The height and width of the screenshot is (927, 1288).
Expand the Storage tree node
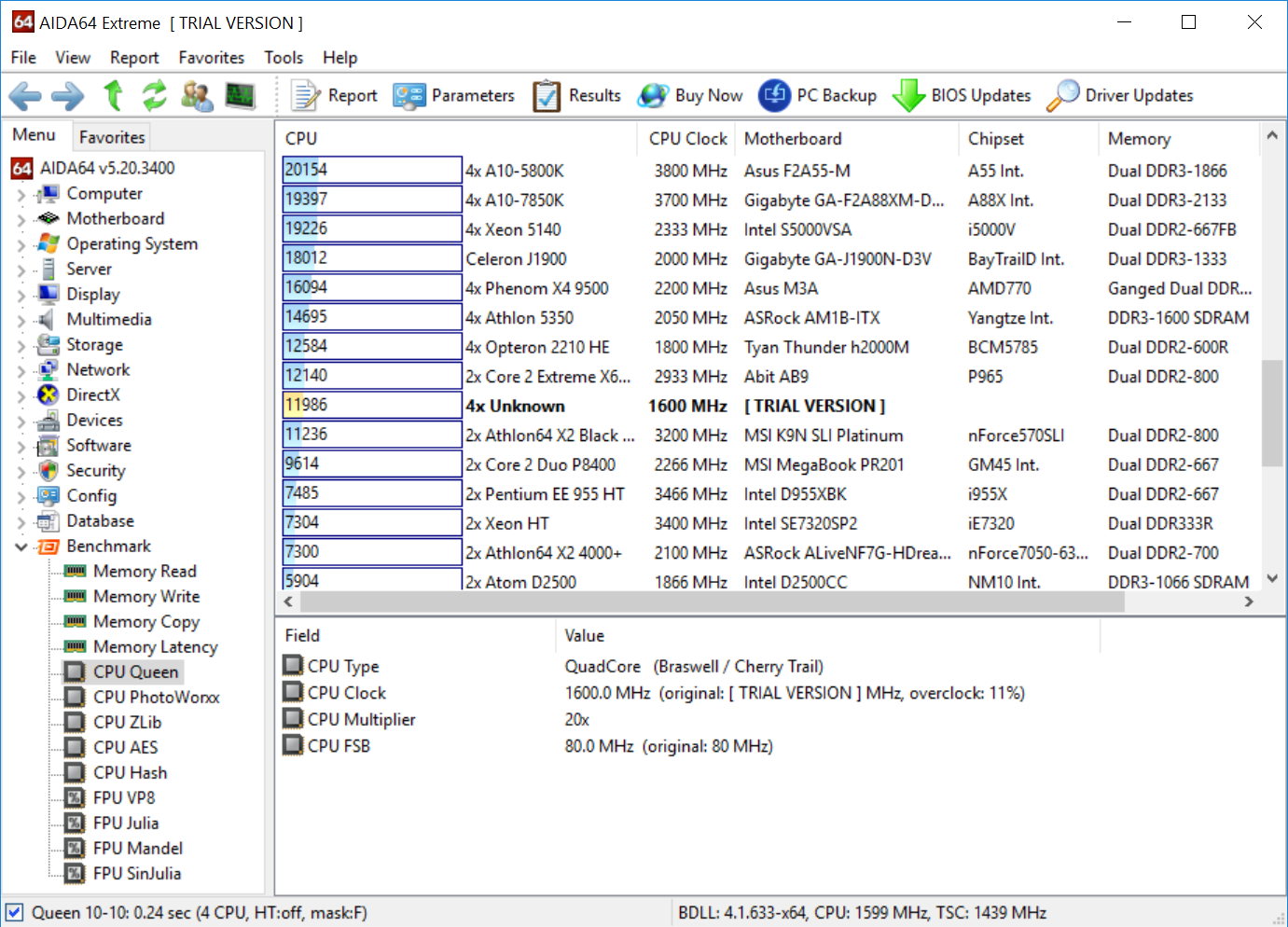(21, 346)
